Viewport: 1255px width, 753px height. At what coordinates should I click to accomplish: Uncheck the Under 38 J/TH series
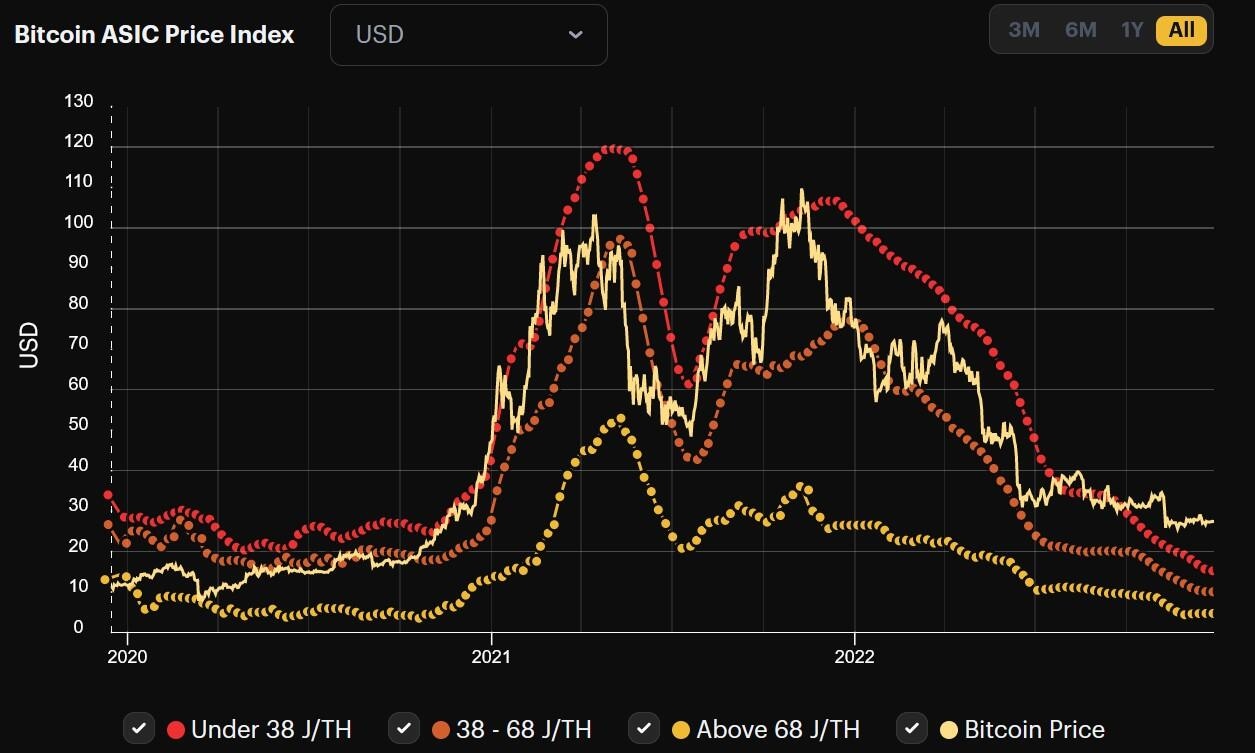(x=139, y=729)
